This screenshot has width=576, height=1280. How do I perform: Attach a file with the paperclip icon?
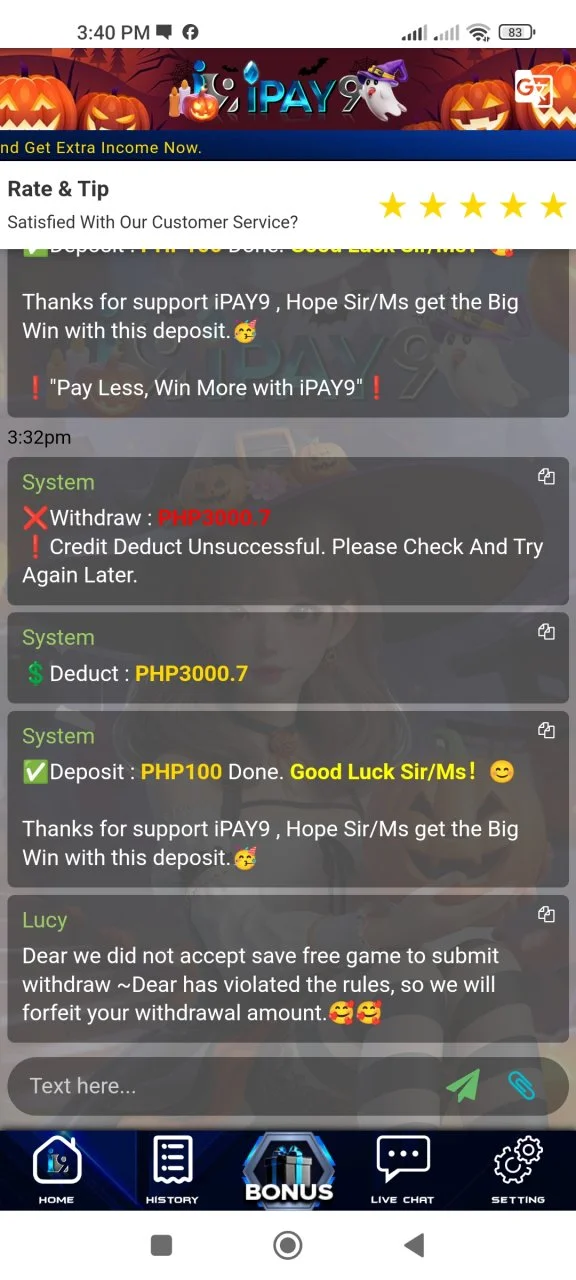pos(522,1085)
